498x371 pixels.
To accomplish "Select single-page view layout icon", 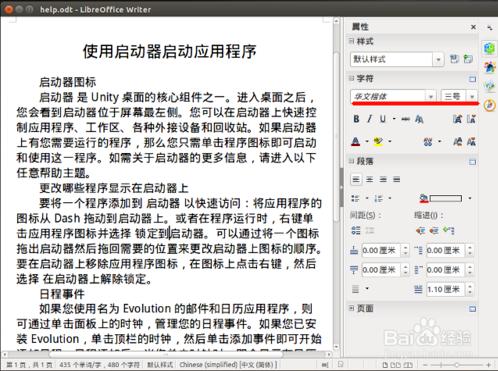I will pyautogui.click(x=385, y=365).
